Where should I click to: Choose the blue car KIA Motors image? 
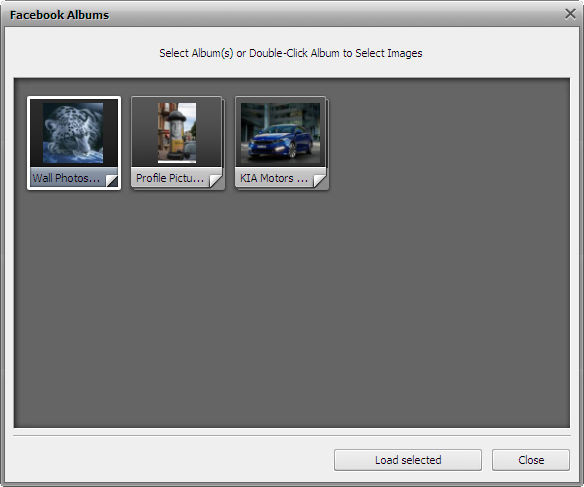pyautogui.click(x=280, y=133)
